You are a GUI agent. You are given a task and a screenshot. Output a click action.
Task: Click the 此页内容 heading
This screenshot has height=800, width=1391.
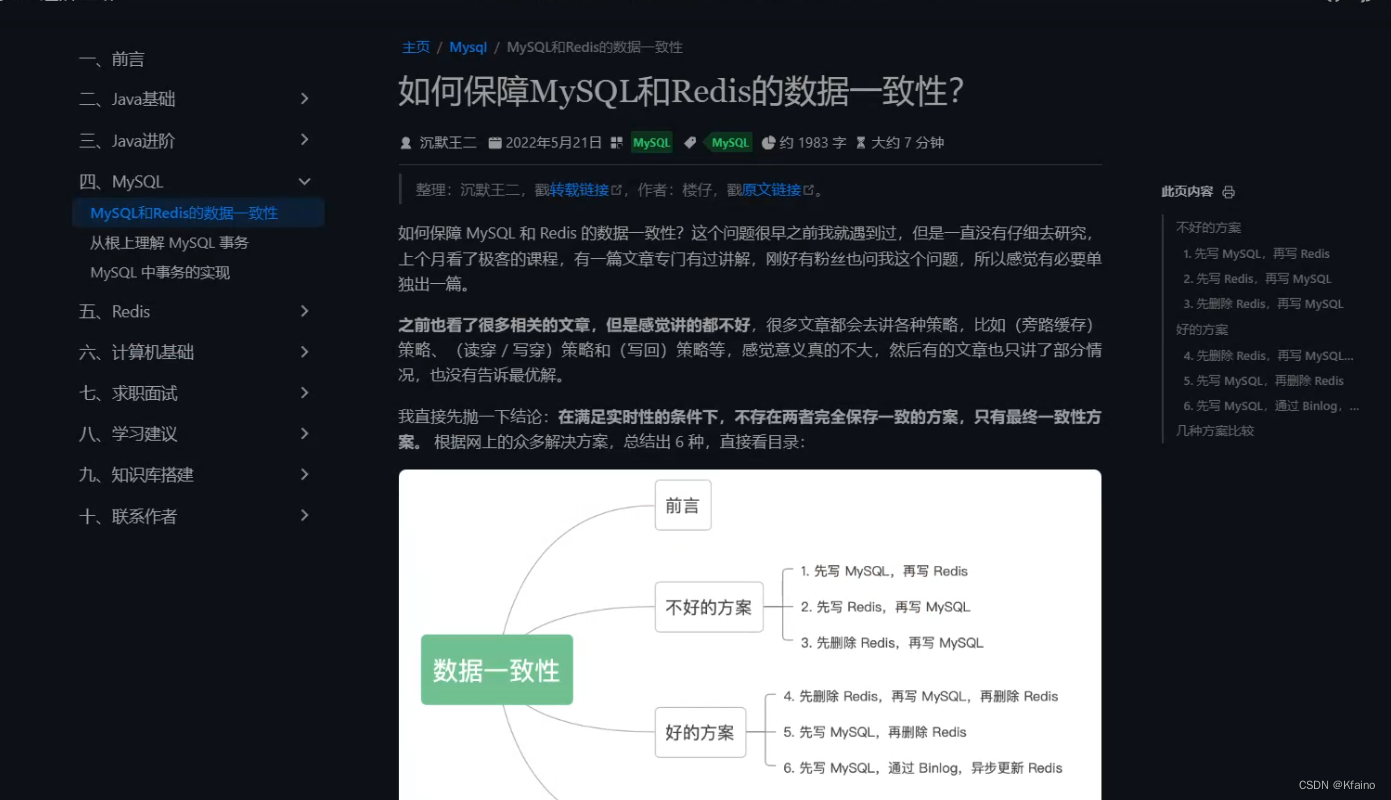(x=1187, y=192)
